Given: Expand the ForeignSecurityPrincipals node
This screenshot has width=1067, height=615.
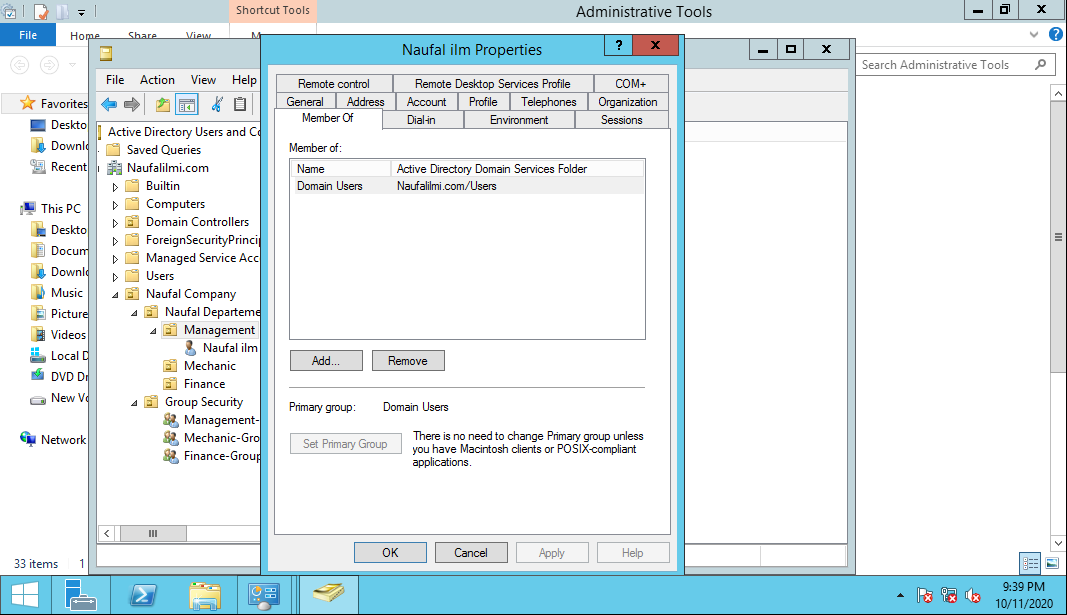Looking at the screenshot, I should tap(115, 241).
